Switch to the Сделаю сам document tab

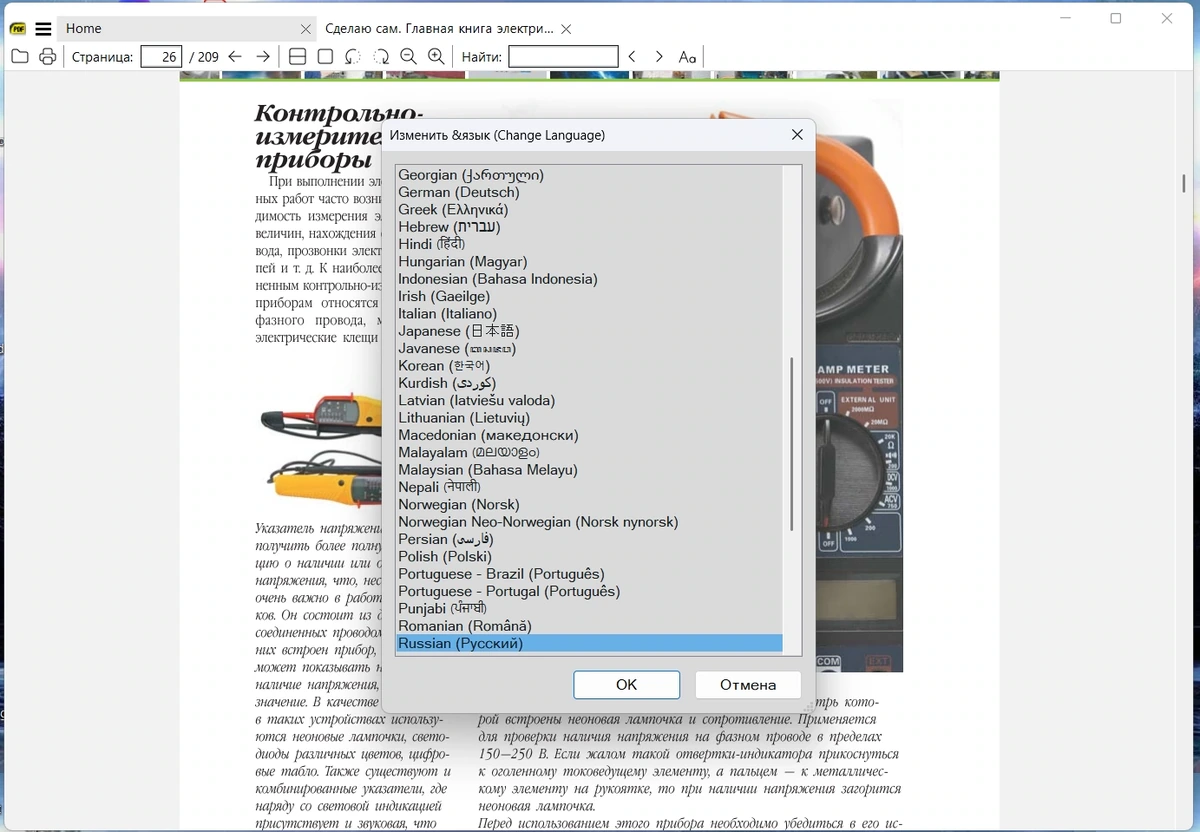tap(448, 29)
